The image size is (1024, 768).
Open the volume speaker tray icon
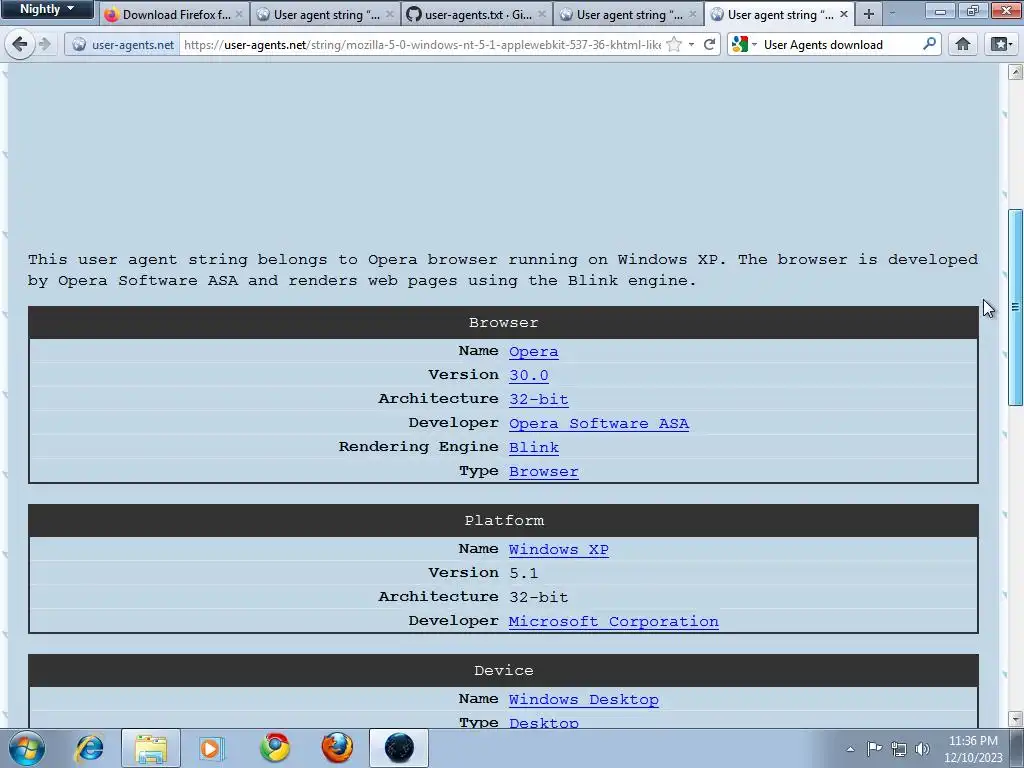click(922, 749)
